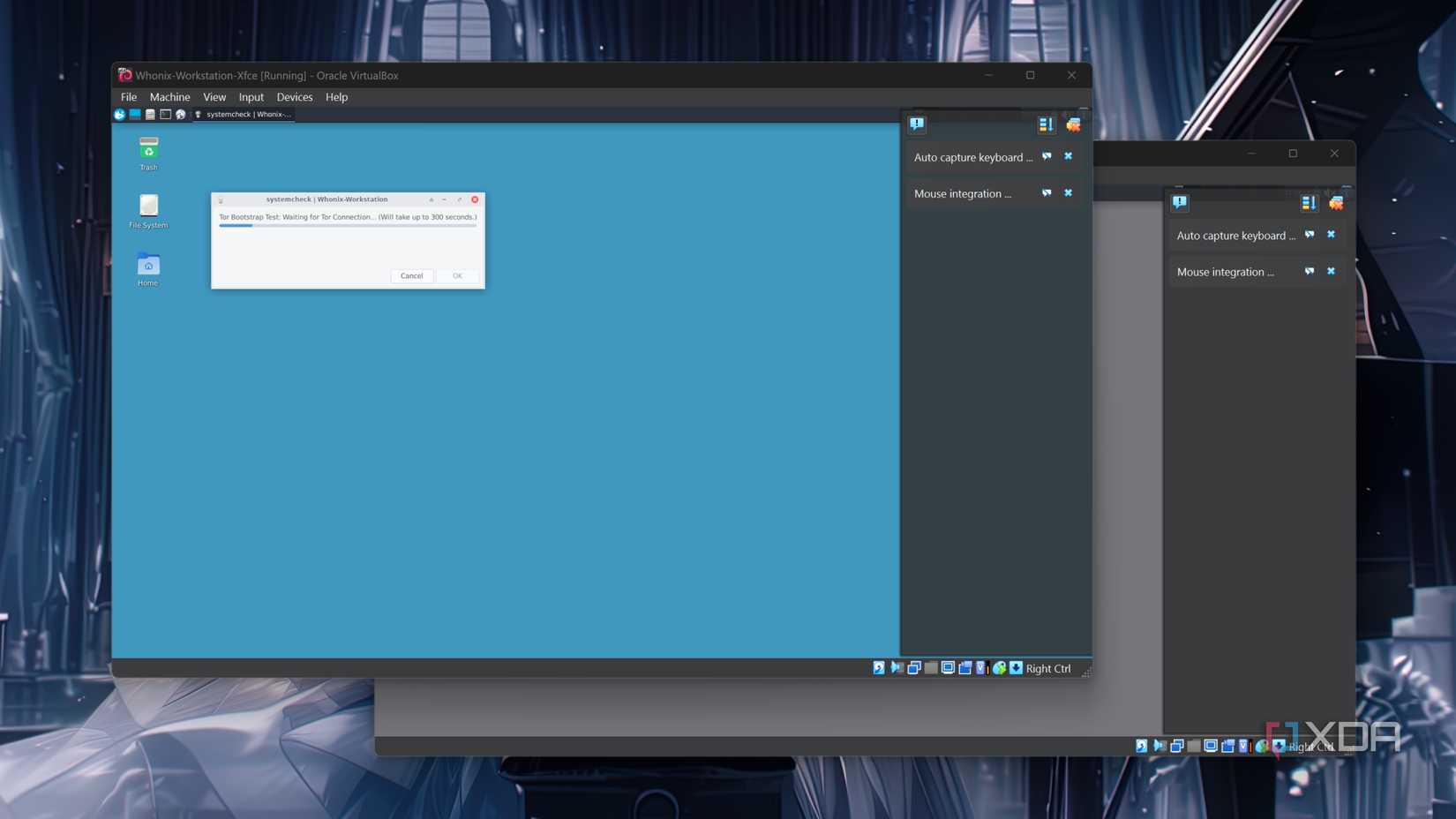Dismiss the 'Mouse integration' notification

point(1068,193)
